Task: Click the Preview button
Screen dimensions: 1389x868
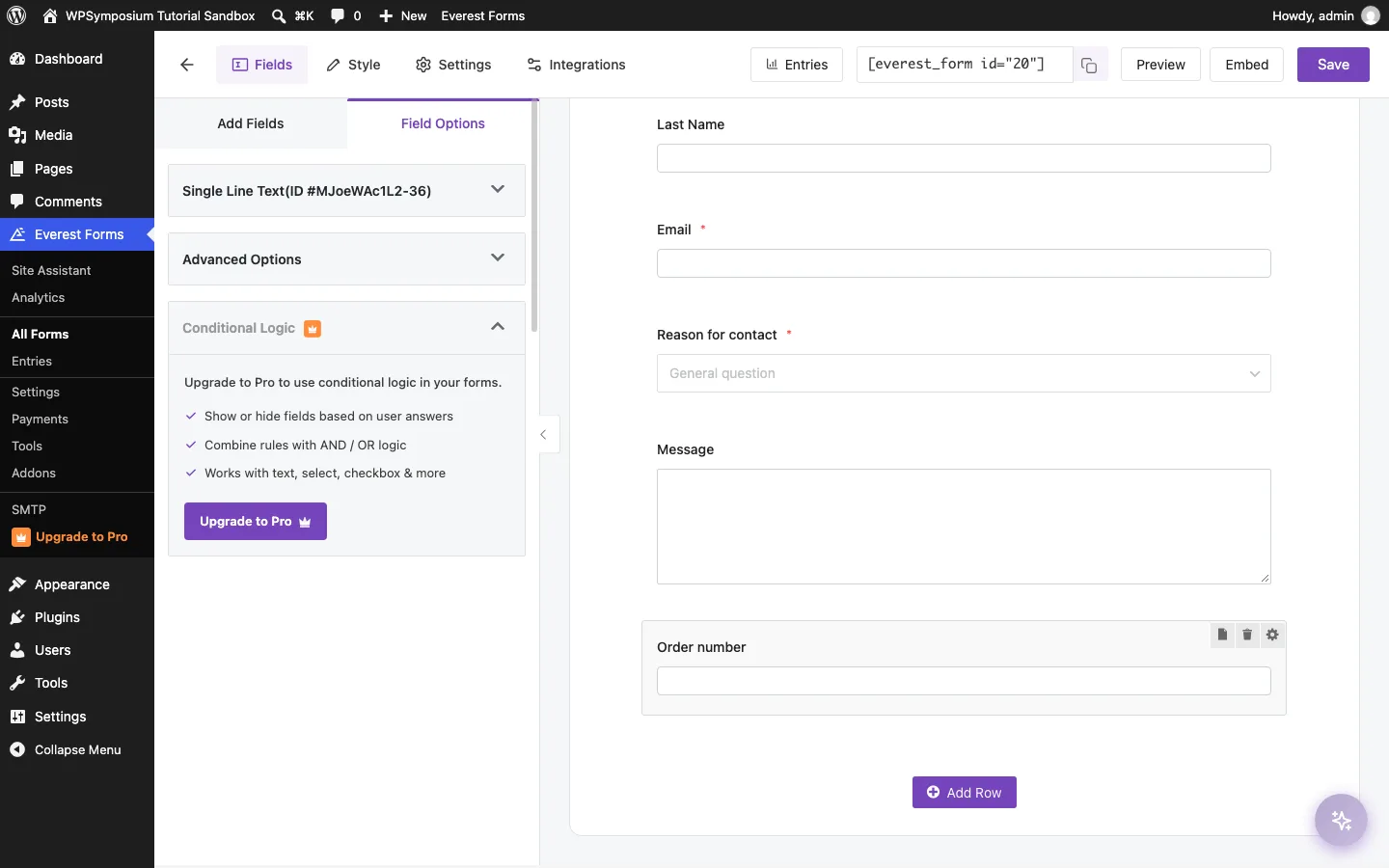Action: pyautogui.click(x=1160, y=65)
